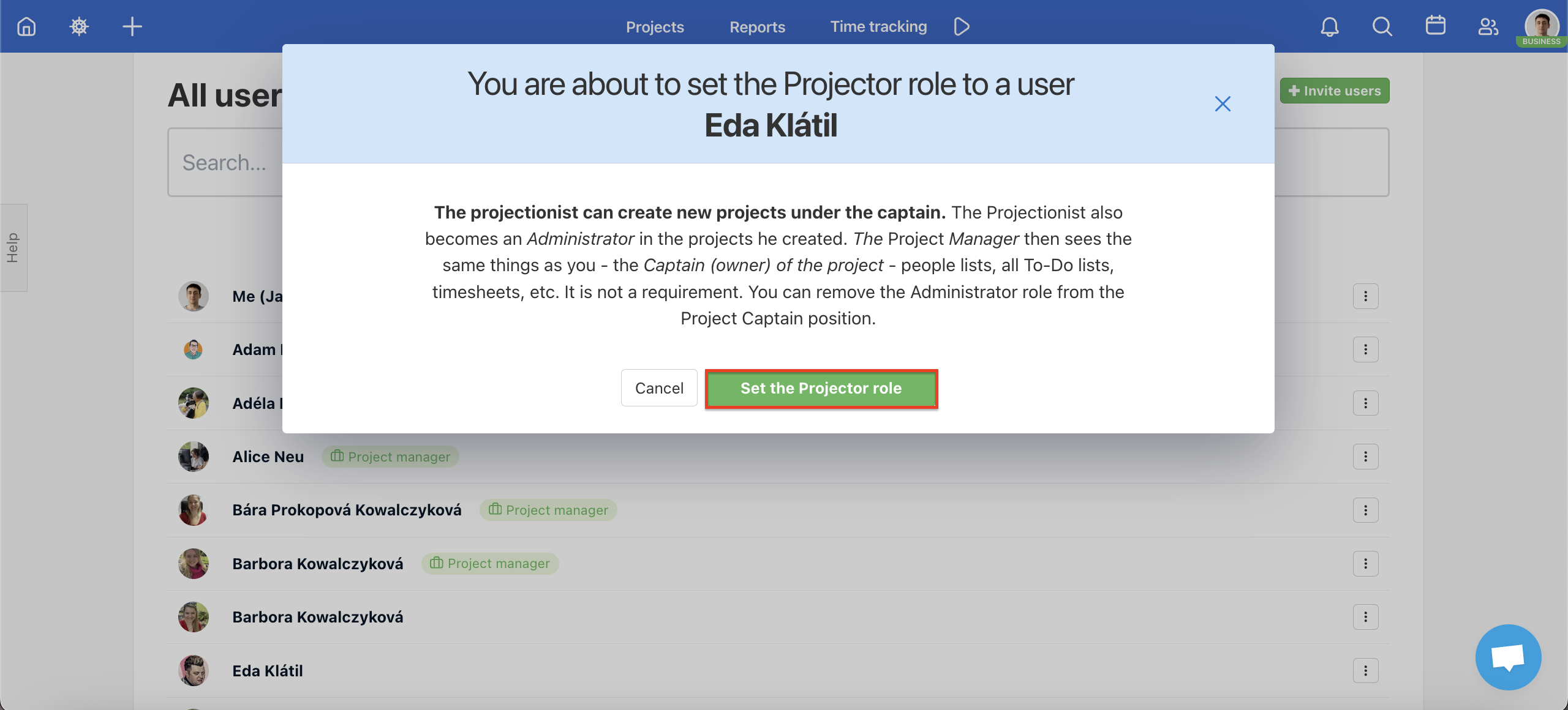Viewport: 1568px width, 710px height.
Task: Click the Play button icon
Action: 960,27
